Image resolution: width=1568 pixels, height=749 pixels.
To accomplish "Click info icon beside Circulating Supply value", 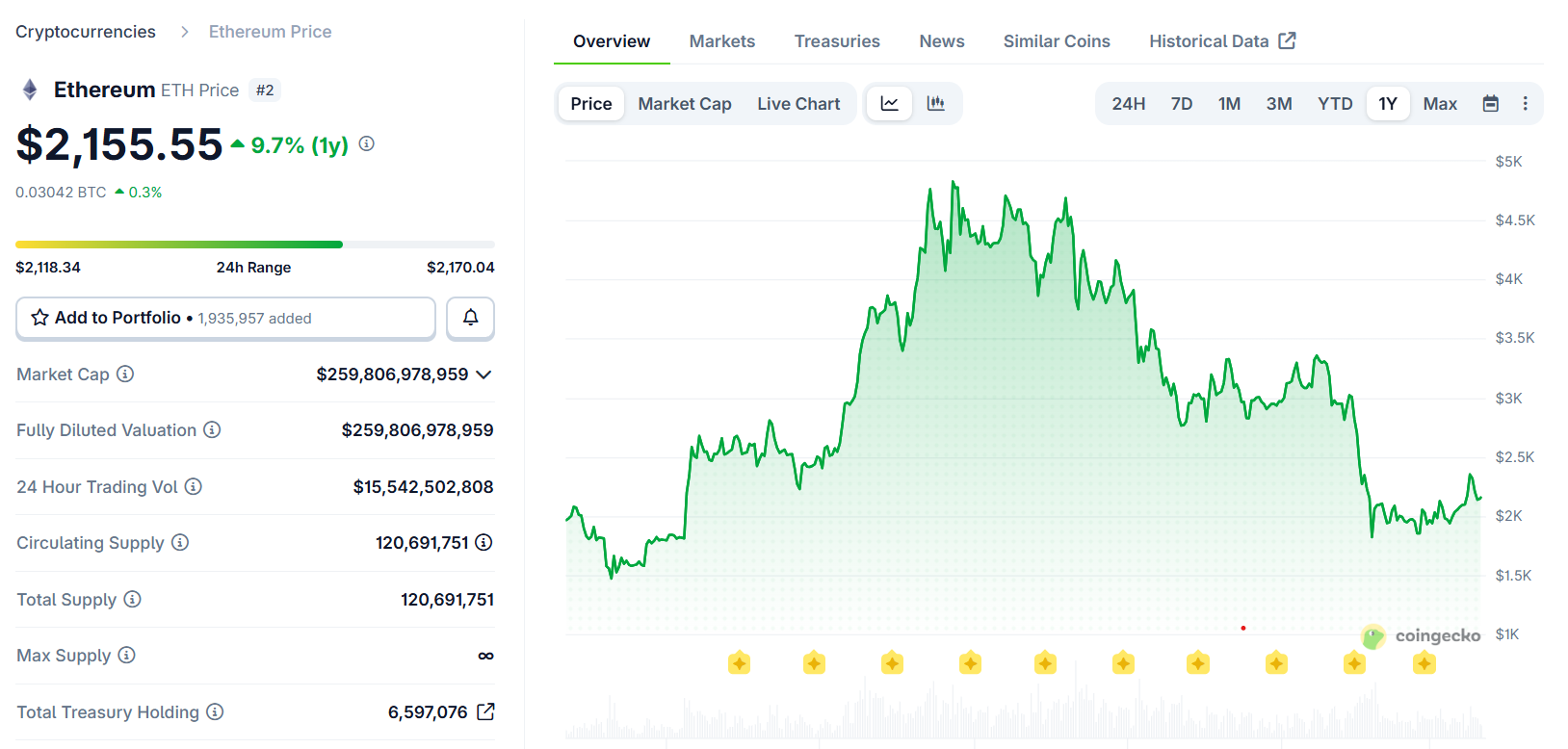I will coord(483,543).
